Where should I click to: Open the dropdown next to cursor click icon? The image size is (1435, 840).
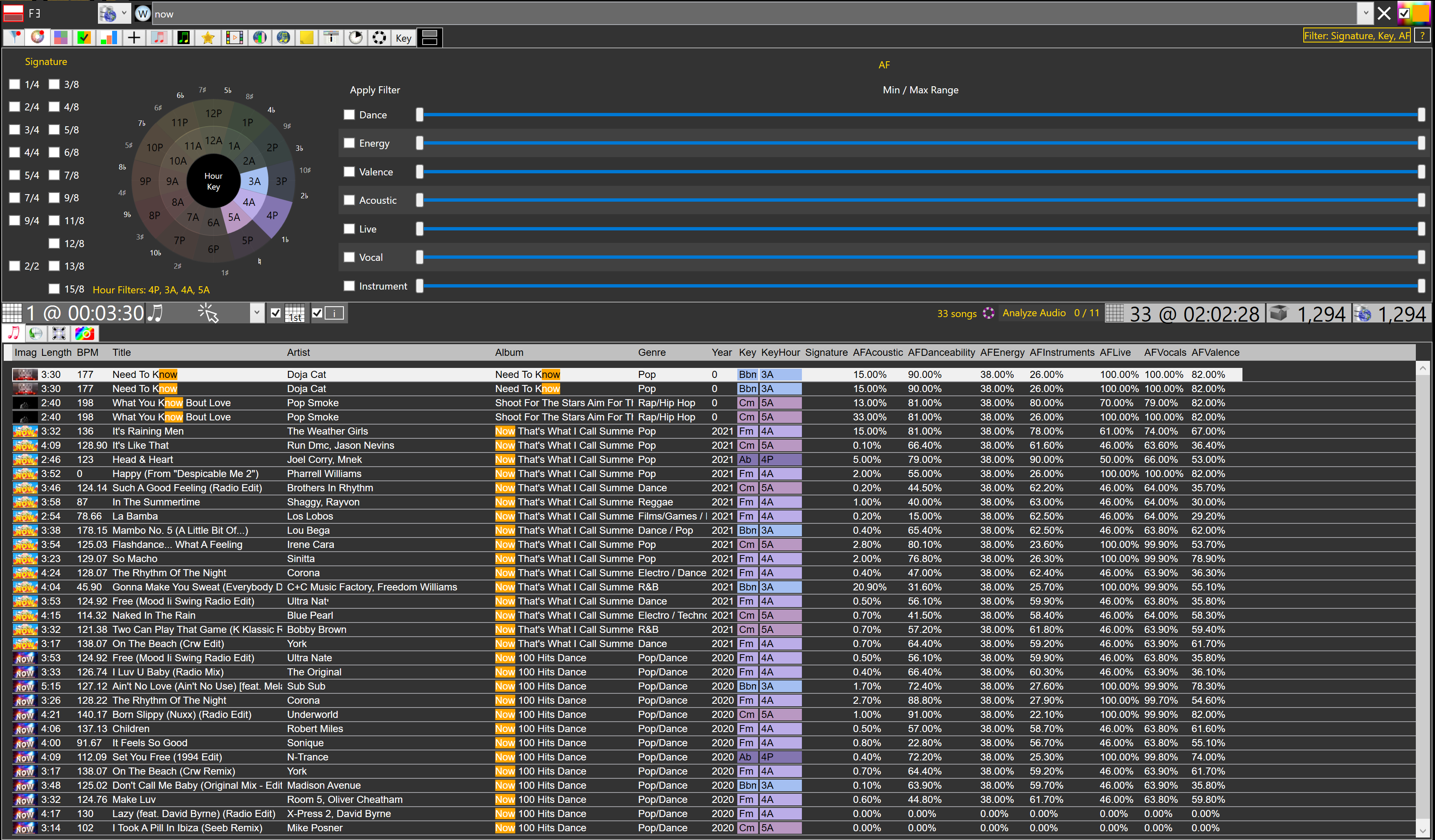point(257,312)
